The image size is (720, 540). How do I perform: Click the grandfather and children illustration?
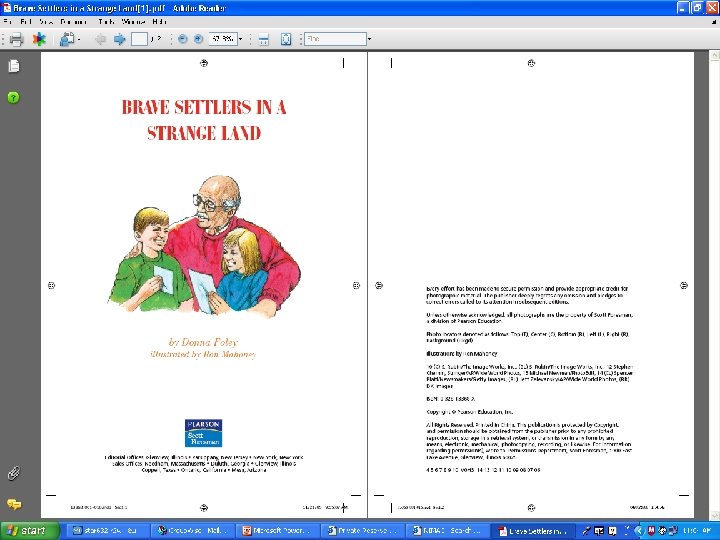[x=205, y=246]
